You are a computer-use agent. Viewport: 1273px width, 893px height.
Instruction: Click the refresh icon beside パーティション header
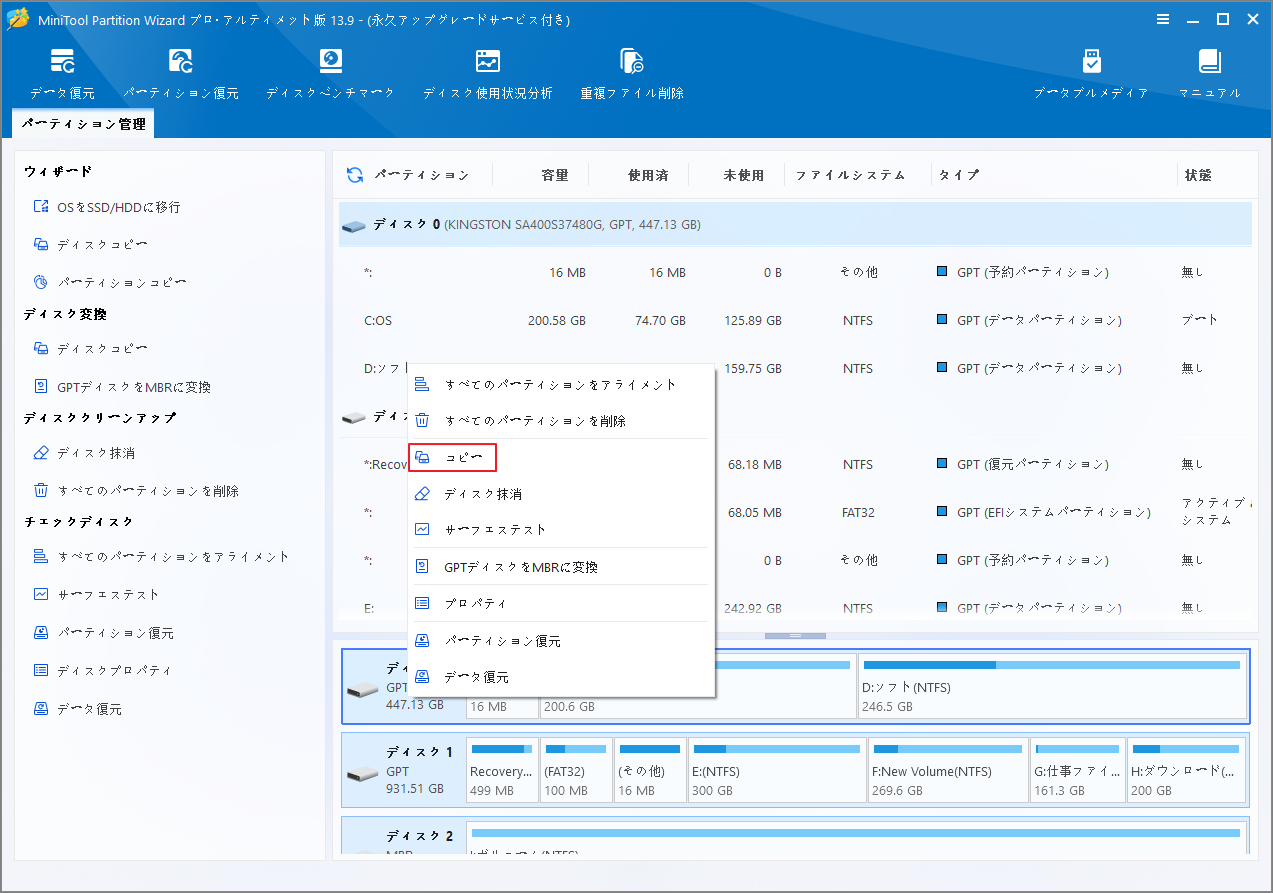point(355,175)
